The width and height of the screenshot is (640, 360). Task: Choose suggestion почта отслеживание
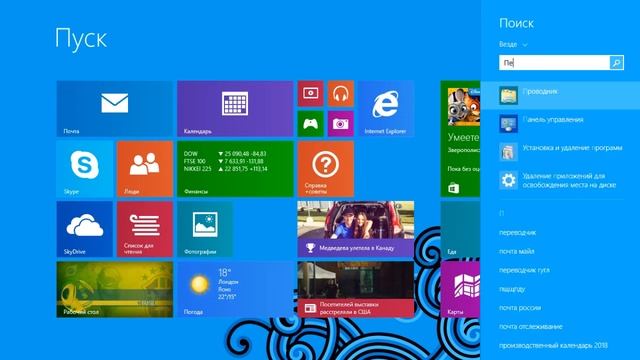coord(531,327)
